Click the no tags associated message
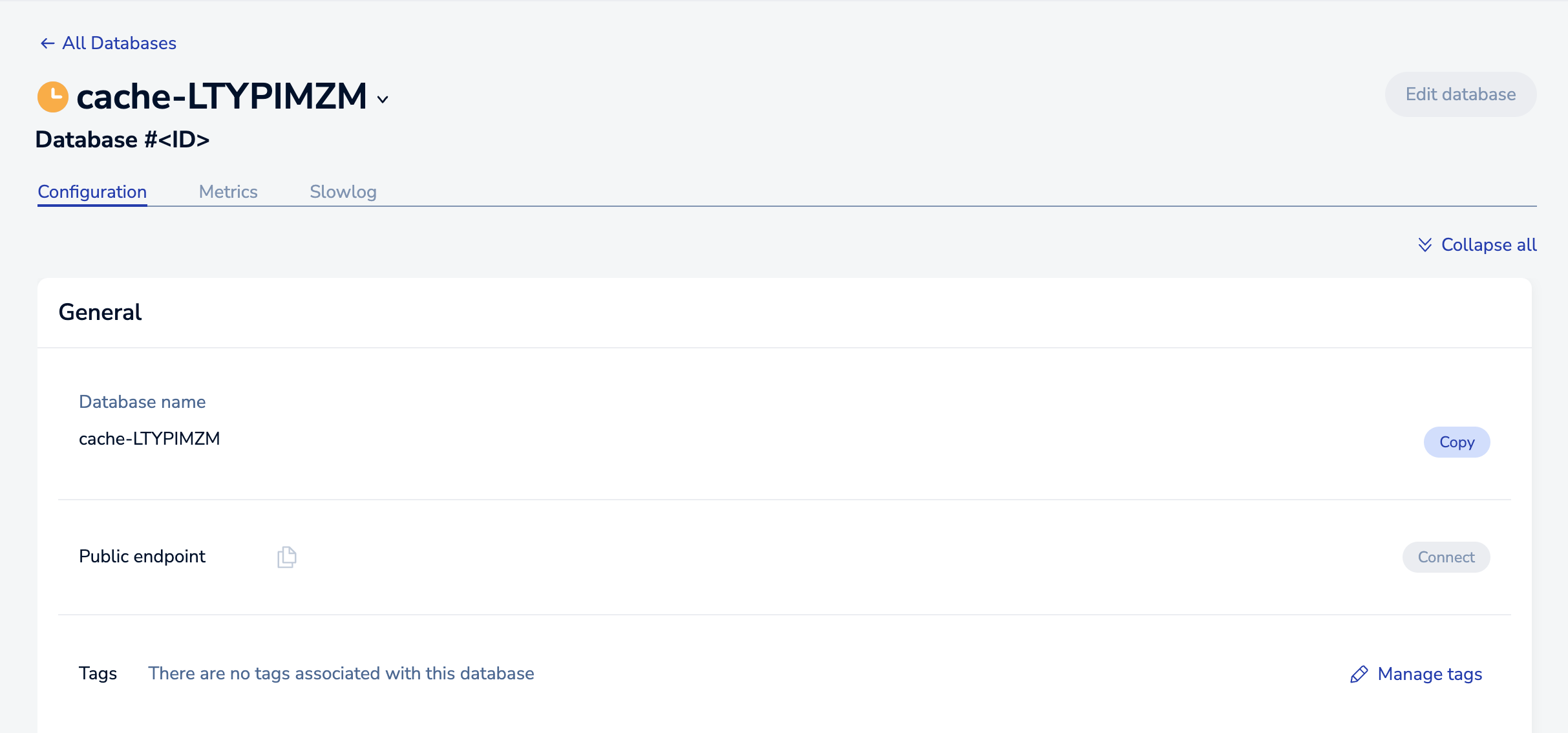Viewport: 1568px width, 733px height. point(341,674)
